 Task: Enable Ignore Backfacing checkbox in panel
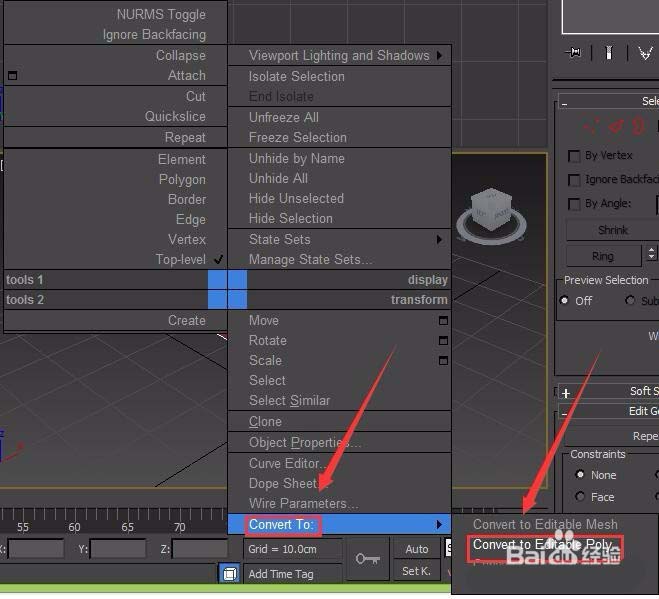point(574,180)
